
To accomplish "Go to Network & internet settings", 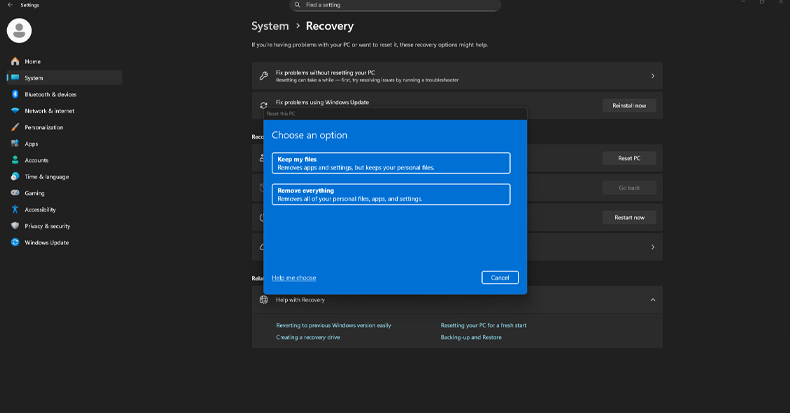I will tap(64, 111).
